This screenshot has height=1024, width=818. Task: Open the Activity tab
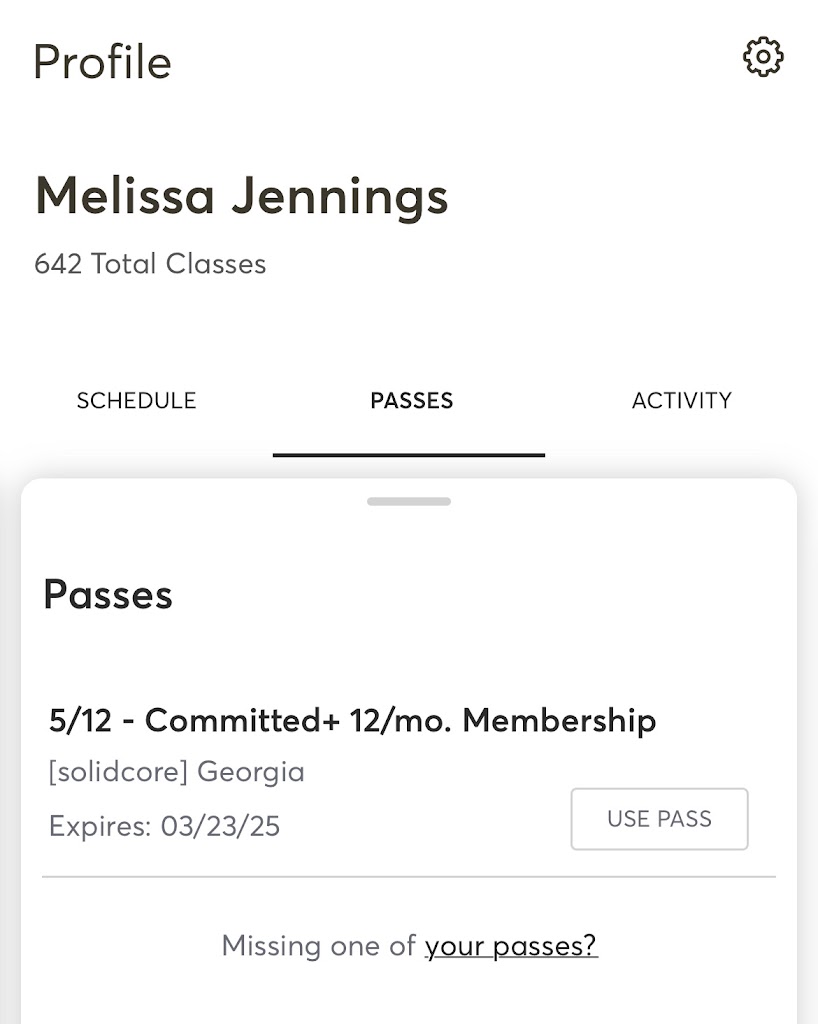pyautogui.click(x=681, y=401)
